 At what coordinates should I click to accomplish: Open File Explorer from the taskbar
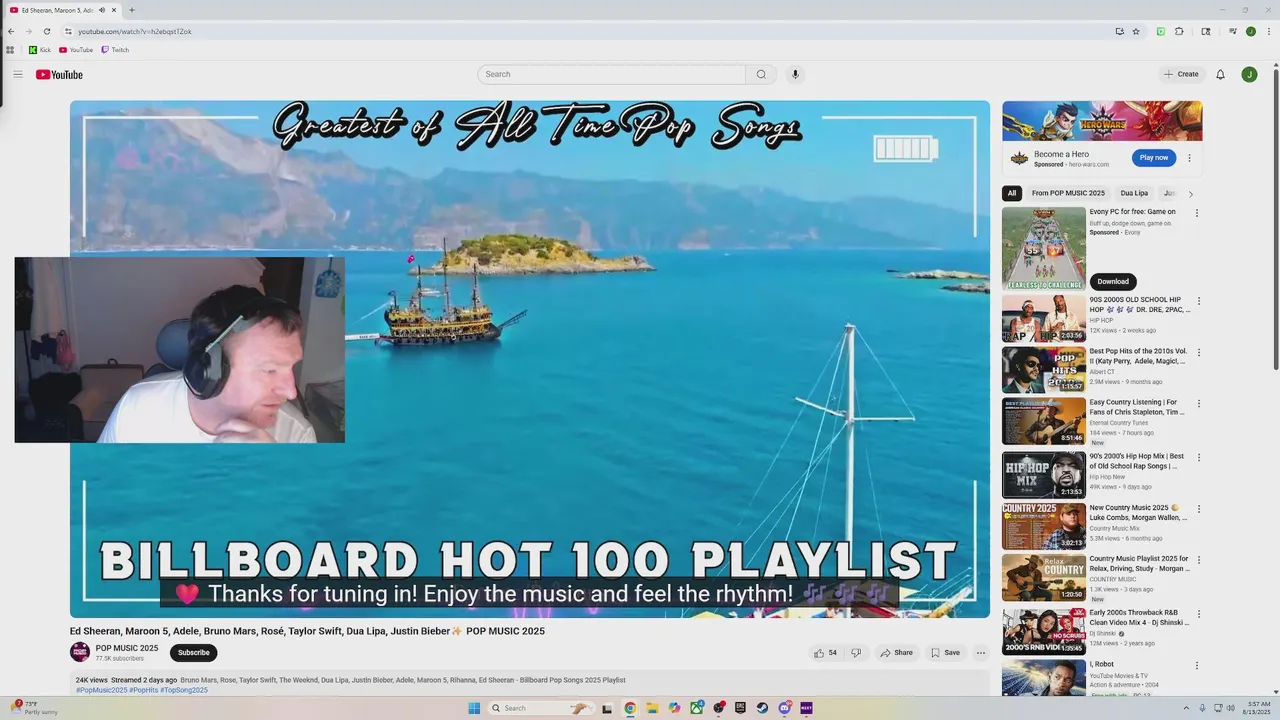pos(652,708)
